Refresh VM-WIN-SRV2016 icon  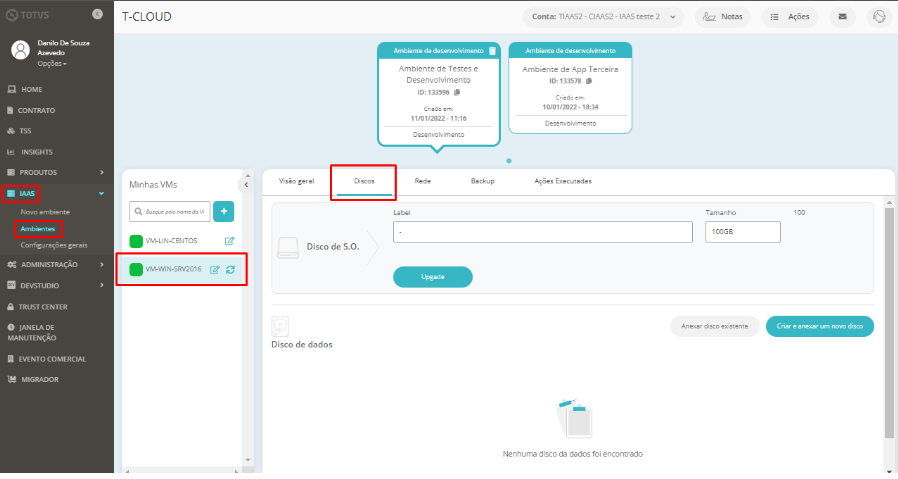pyautogui.click(x=230, y=269)
